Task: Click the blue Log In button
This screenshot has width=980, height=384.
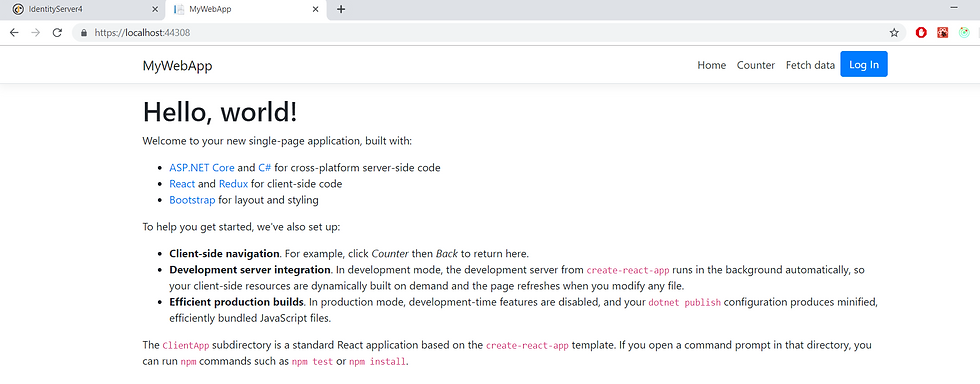Action: tap(864, 64)
